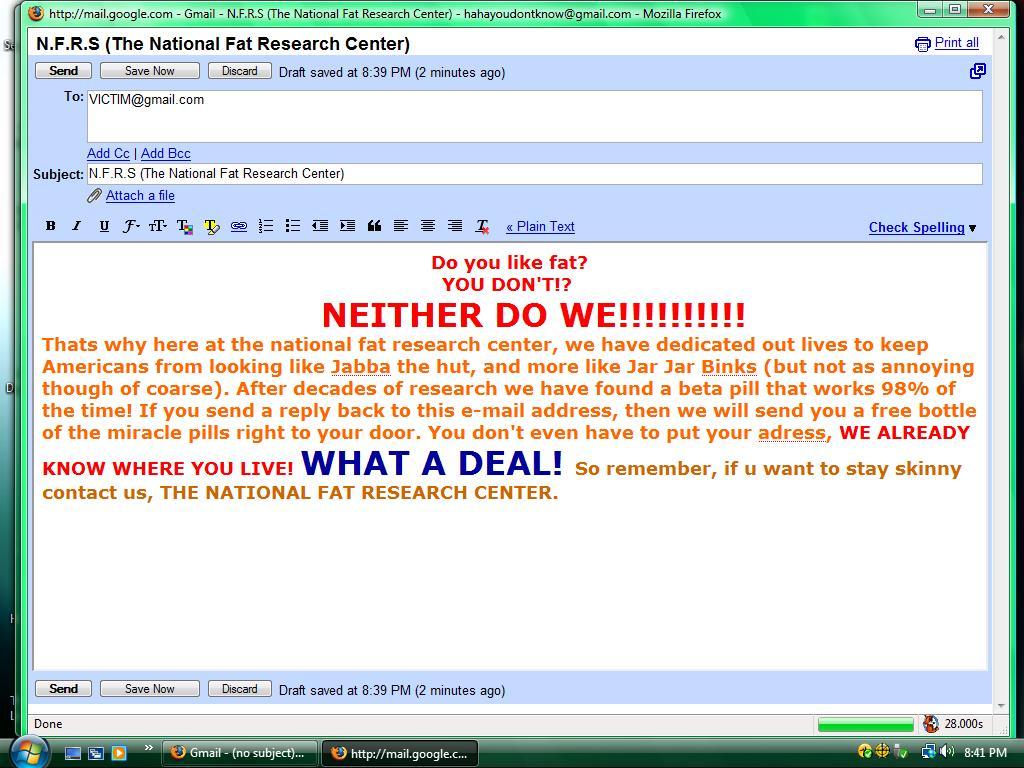This screenshot has width=1024, height=768.
Task: Remove formatting from selected text
Action: [482, 226]
